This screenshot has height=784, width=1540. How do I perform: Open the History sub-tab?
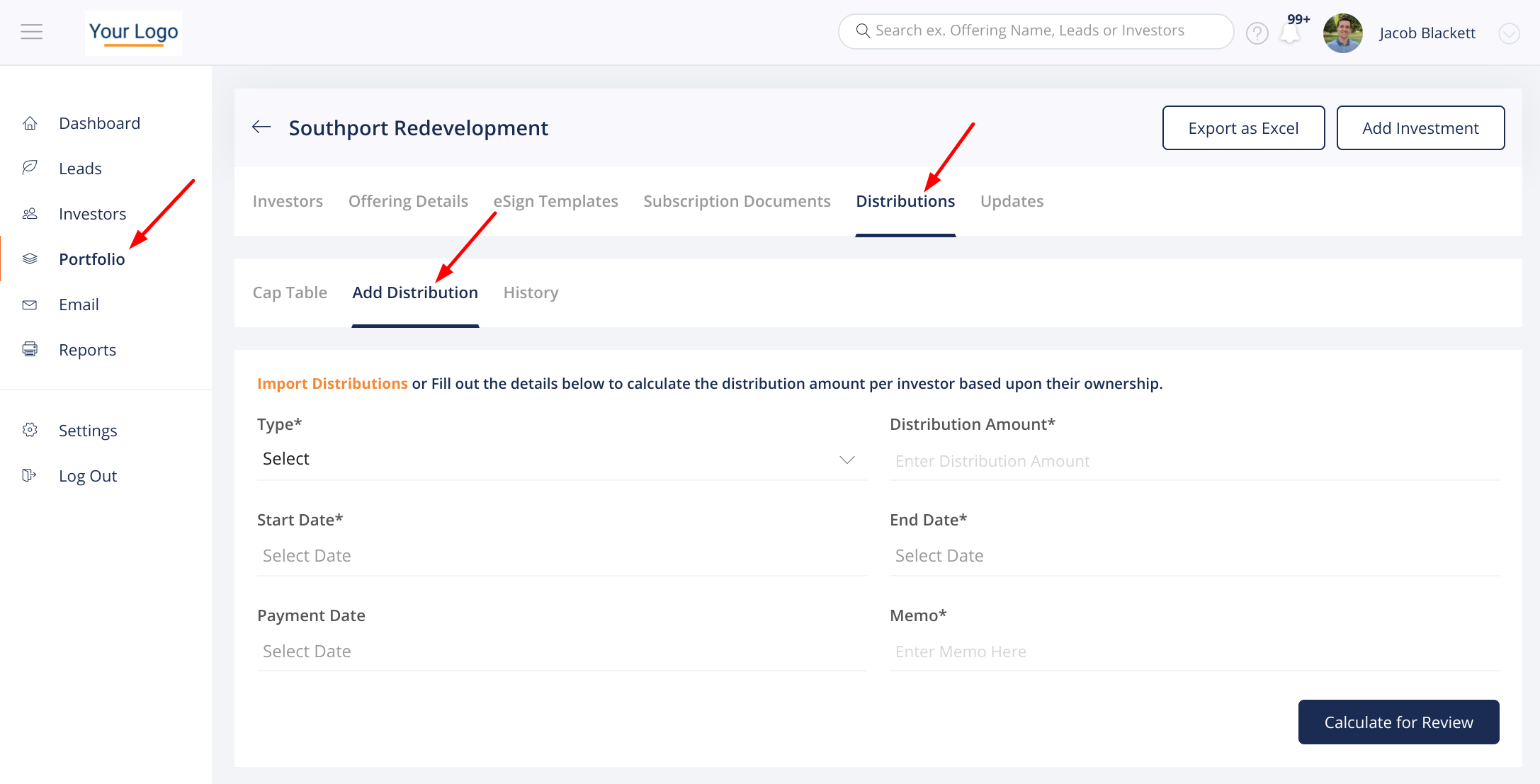coord(531,292)
